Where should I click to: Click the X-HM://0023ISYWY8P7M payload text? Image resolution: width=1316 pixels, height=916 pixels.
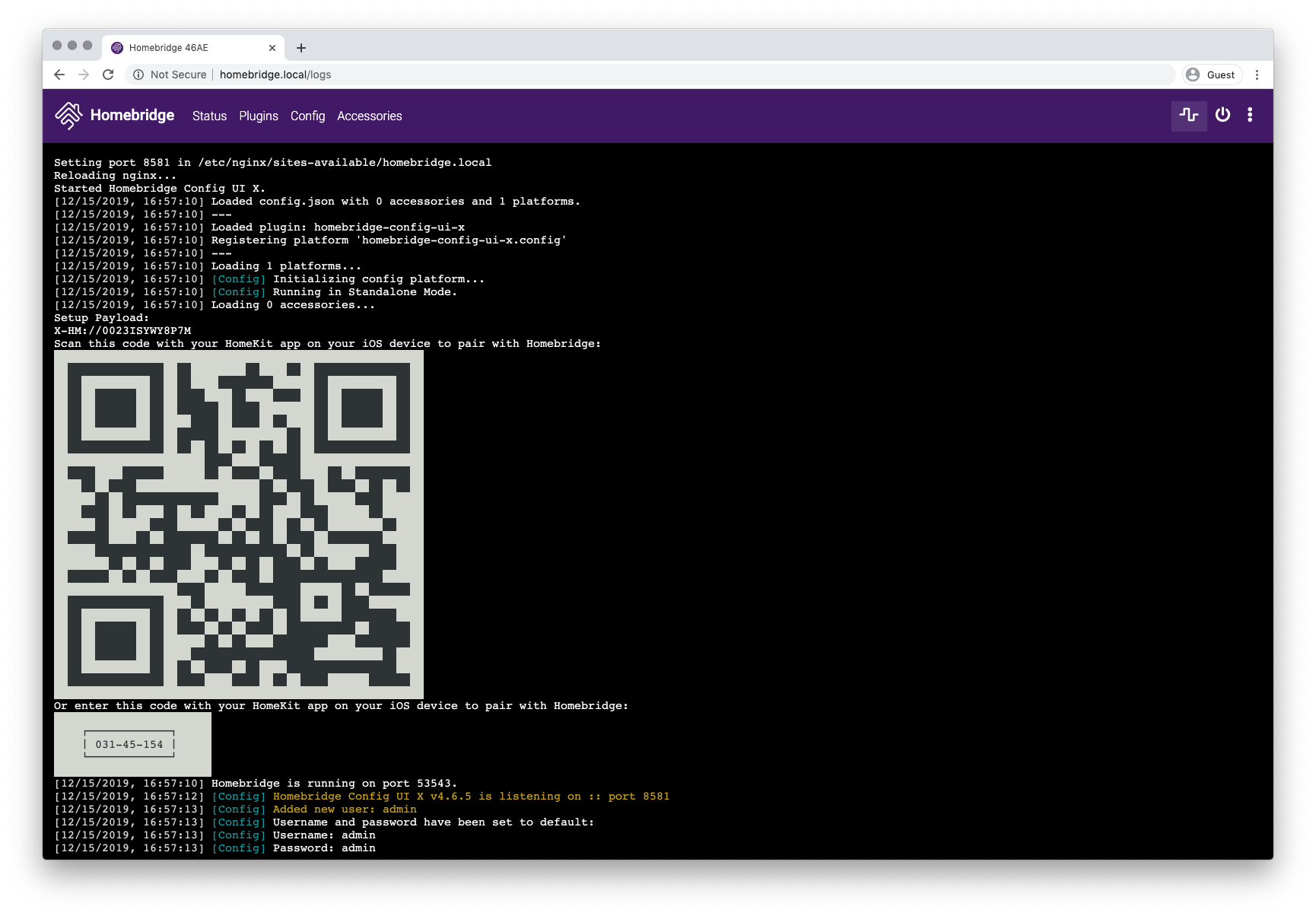click(x=122, y=331)
